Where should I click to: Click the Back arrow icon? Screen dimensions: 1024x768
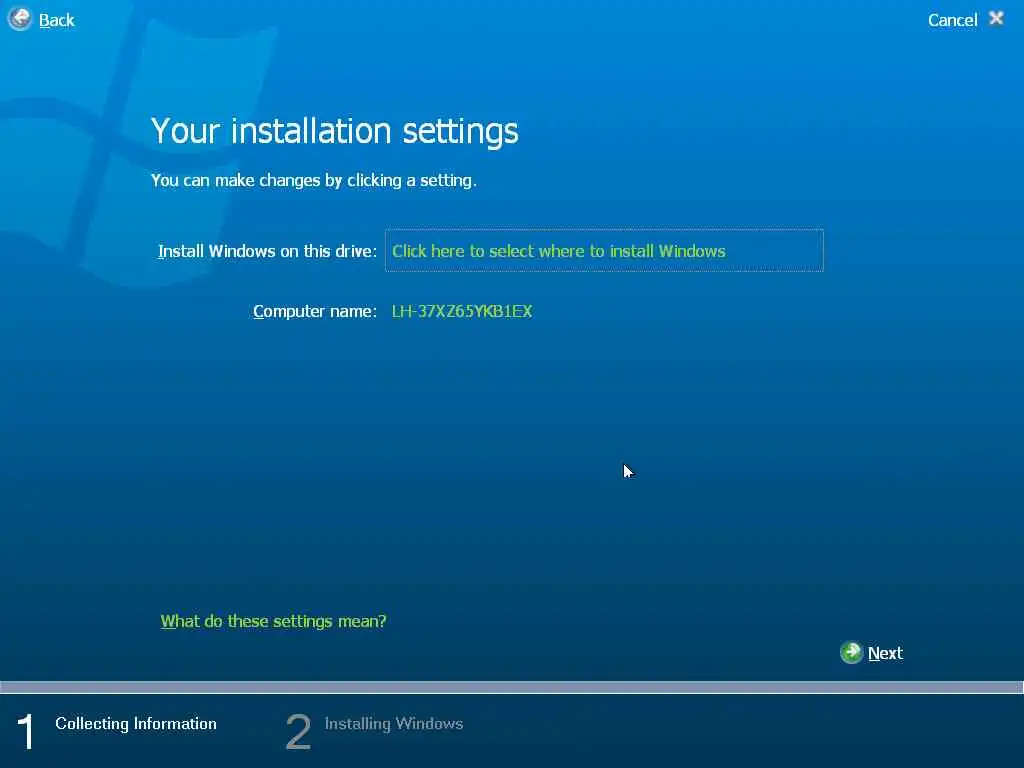coord(20,19)
